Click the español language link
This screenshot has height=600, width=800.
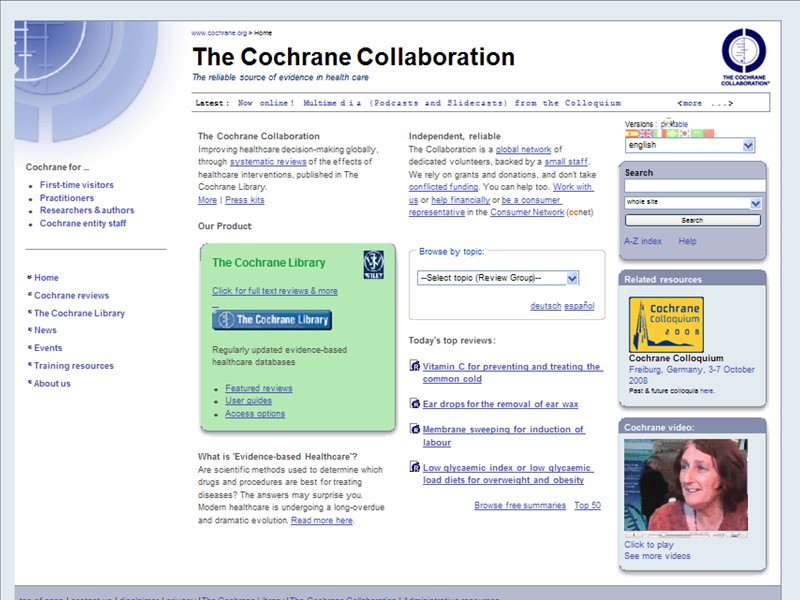pos(579,306)
